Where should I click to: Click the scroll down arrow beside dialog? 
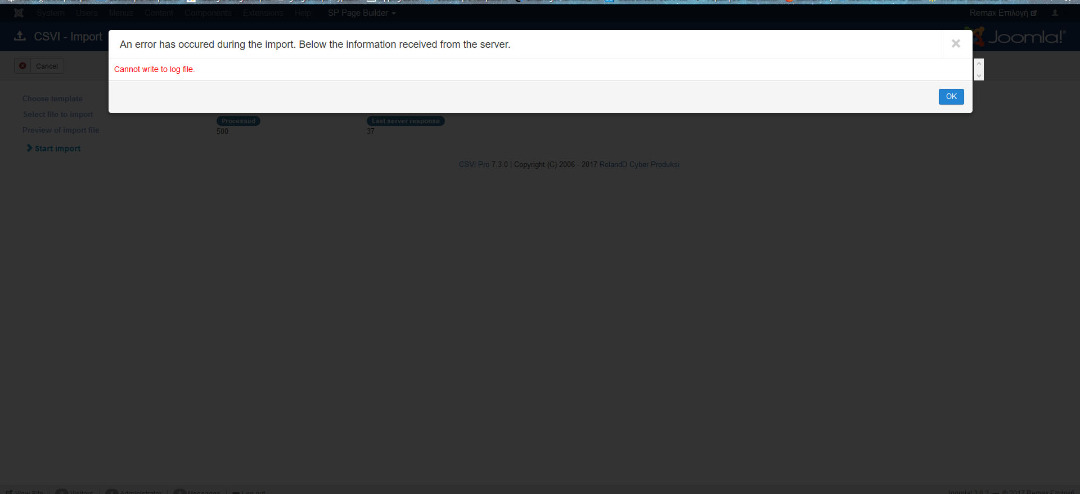tap(979, 76)
